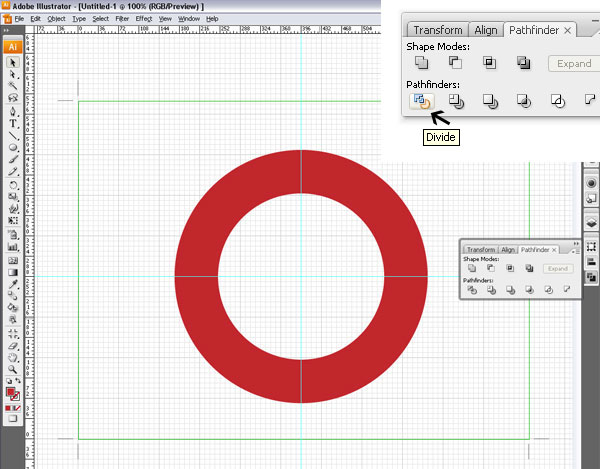The width and height of the screenshot is (600, 469).
Task: Collapse the toolbox with double arrows
Action: (x=6, y=30)
